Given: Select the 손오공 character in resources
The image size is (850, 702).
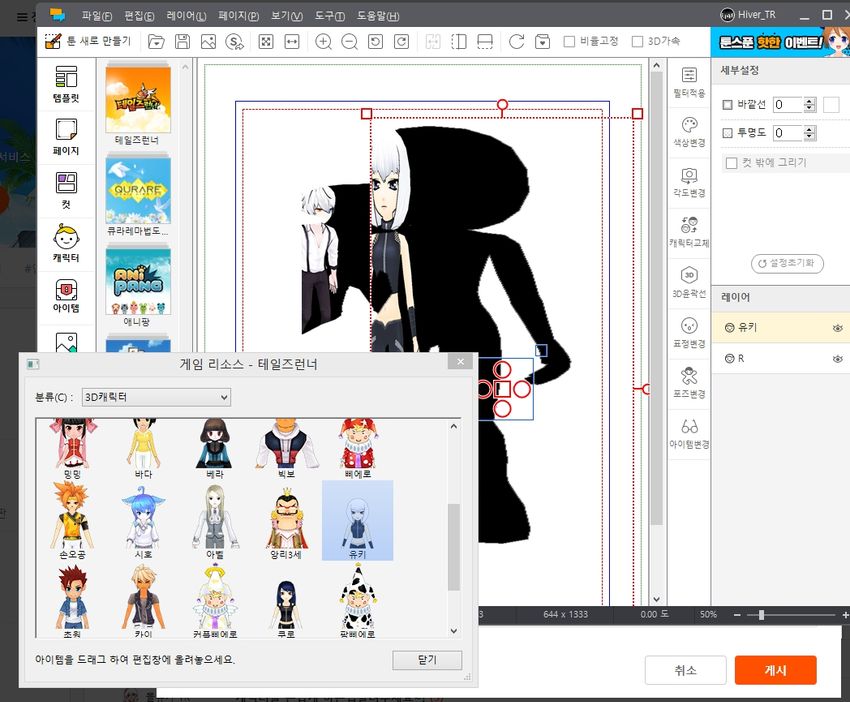Looking at the screenshot, I should (x=73, y=520).
